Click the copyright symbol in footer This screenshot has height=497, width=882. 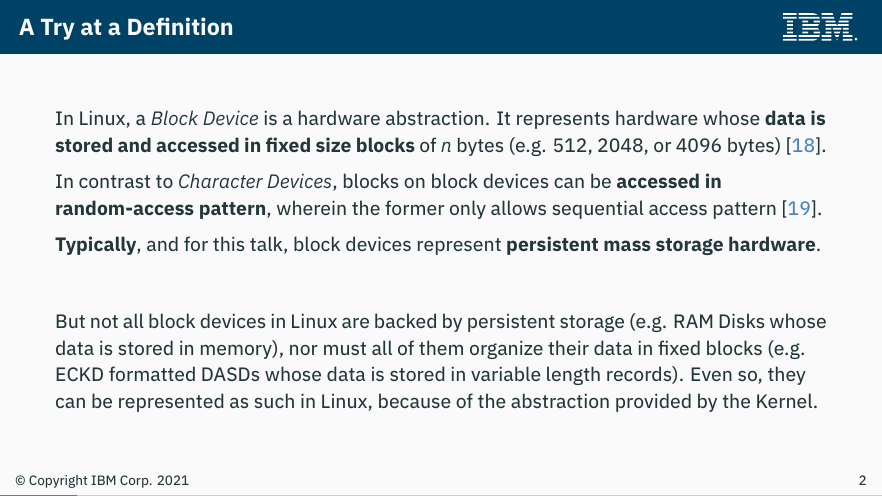pos(20,481)
